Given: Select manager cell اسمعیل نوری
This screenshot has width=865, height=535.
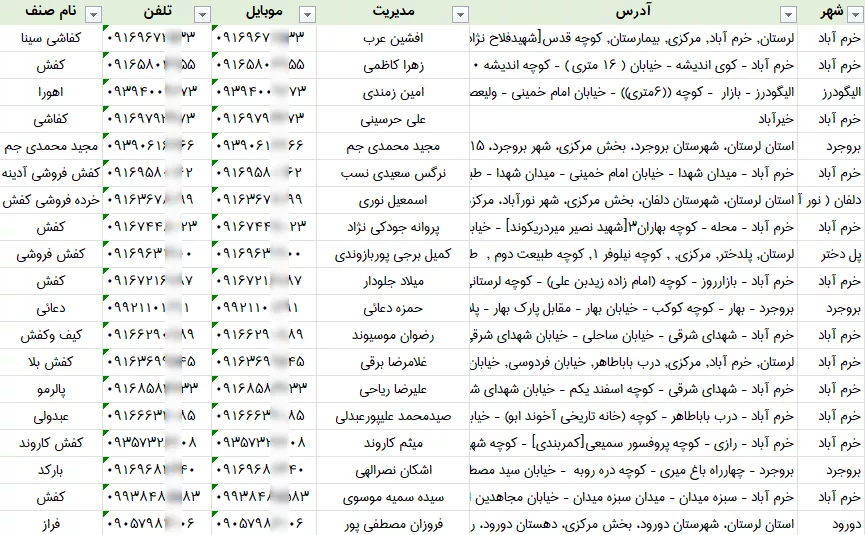Looking at the screenshot, I should click(393, 200).
